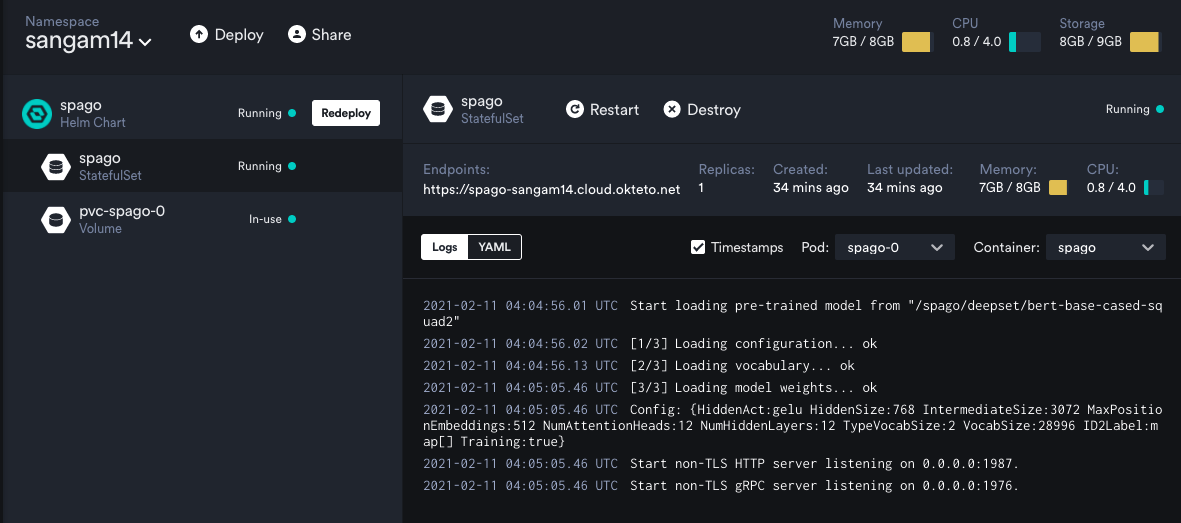Click the HTTP server listening on 0.0.0.0:1987 log line

(721, 463)
